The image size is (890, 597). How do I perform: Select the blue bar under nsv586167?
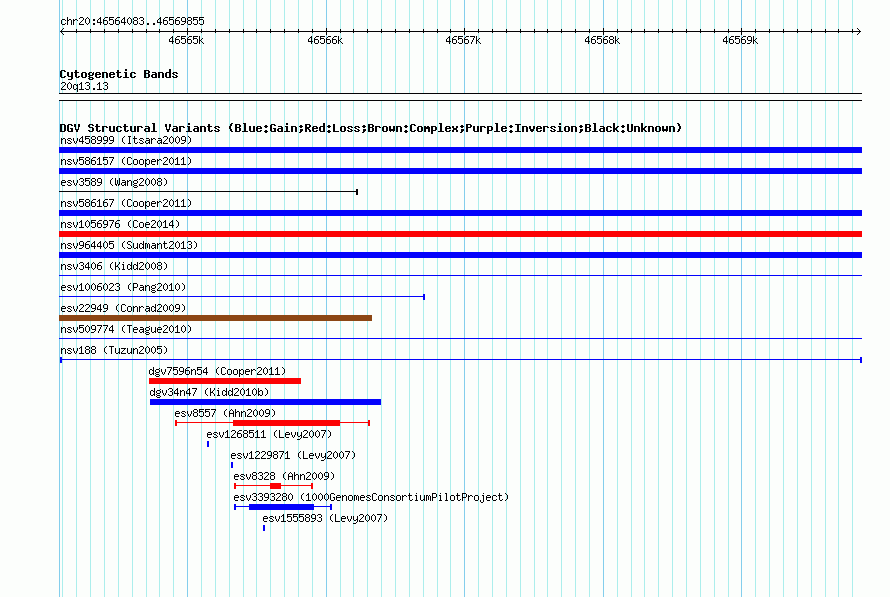pyautogui.click(x=460, y=213)
